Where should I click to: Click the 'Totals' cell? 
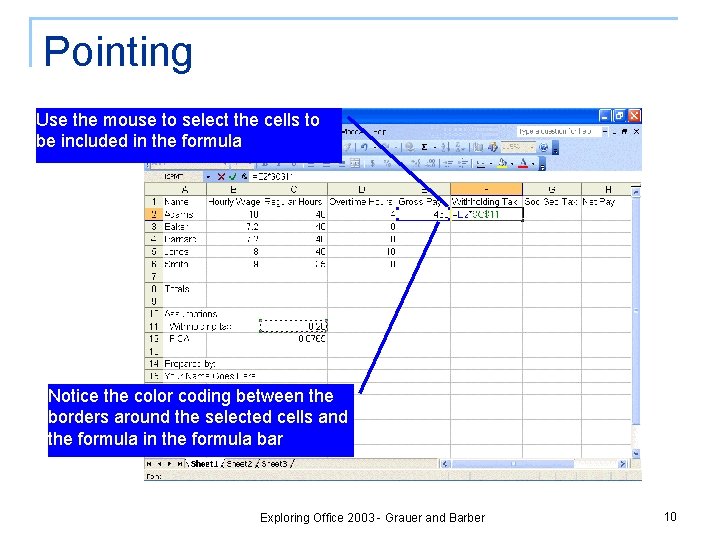point(184,289)
